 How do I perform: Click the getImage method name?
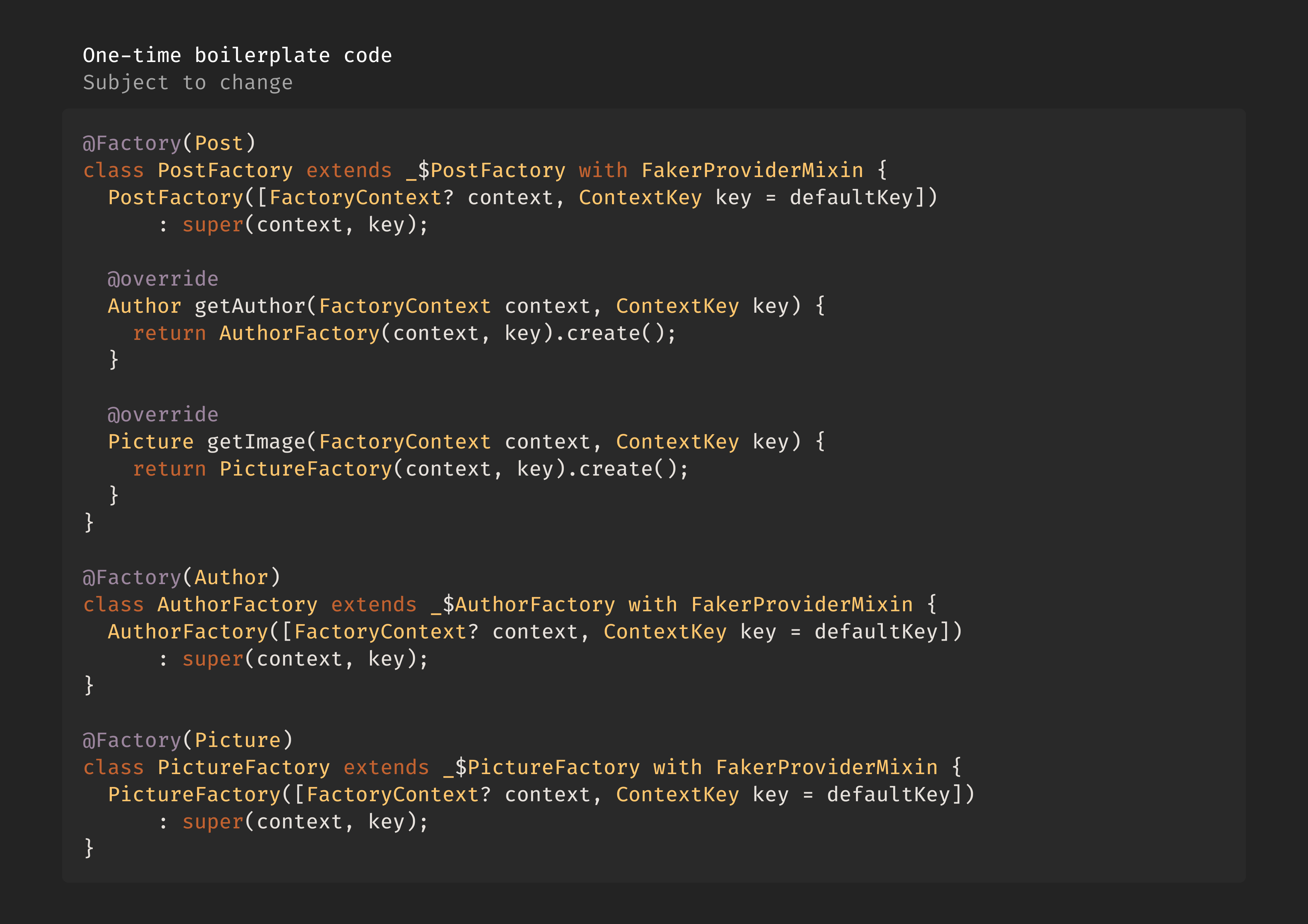[256, 442]
